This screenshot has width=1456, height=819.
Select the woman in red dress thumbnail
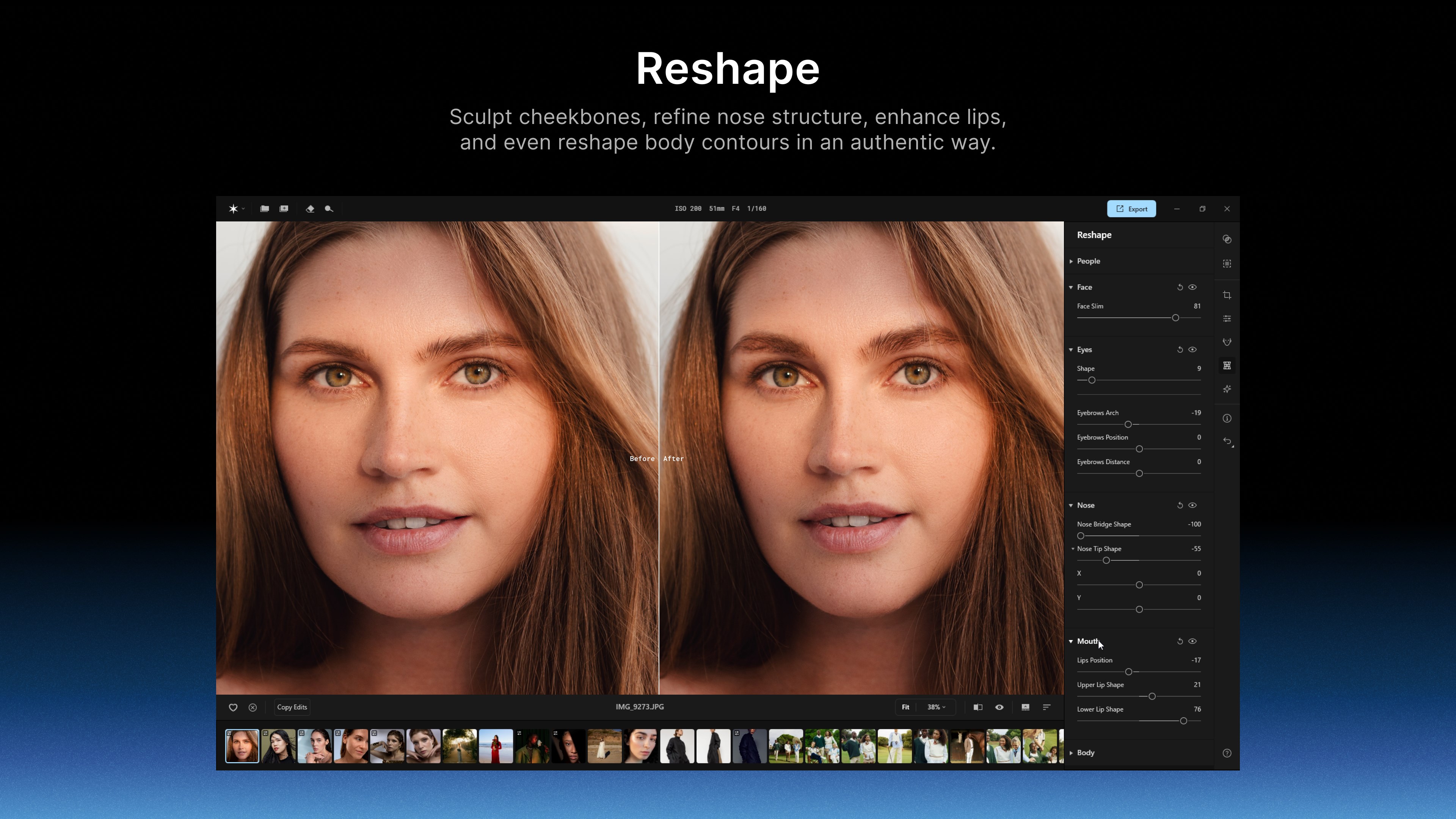coord(496,746)
